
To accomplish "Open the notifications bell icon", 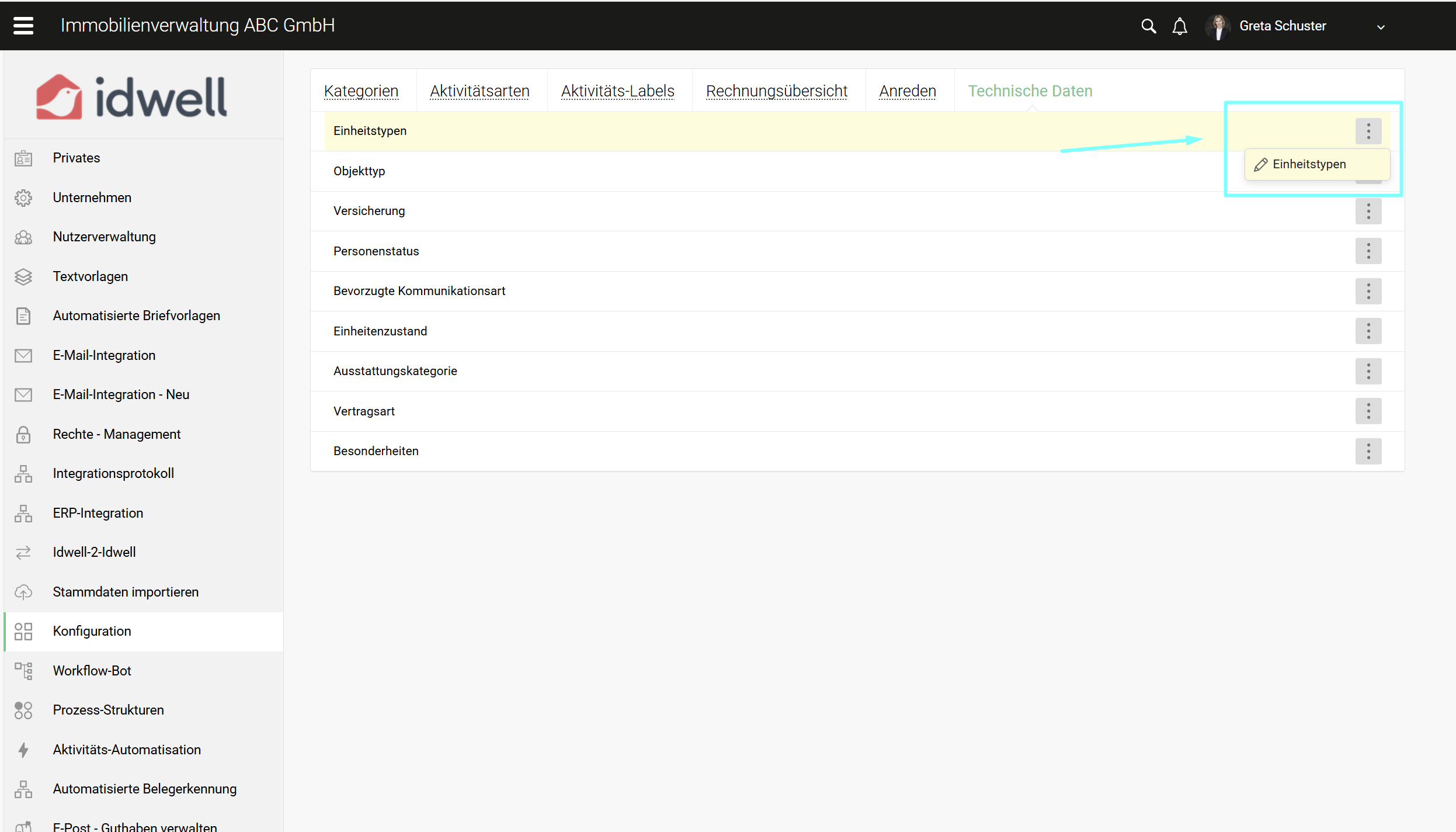I will [x=1179, y=26].
